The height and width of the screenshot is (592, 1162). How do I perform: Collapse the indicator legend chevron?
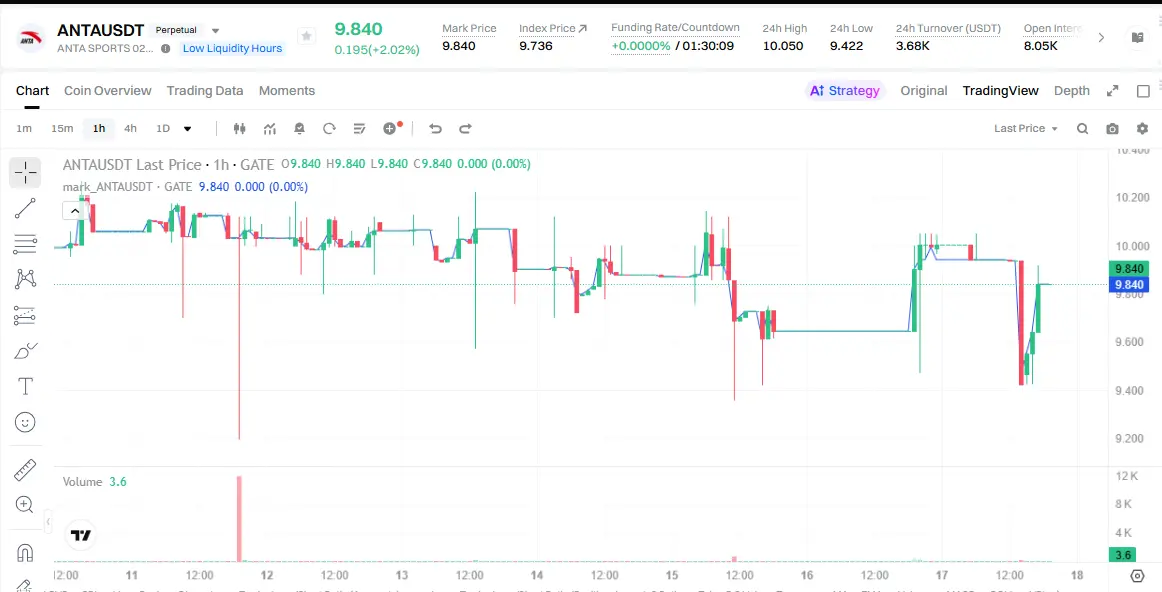(x=75, y=211)
